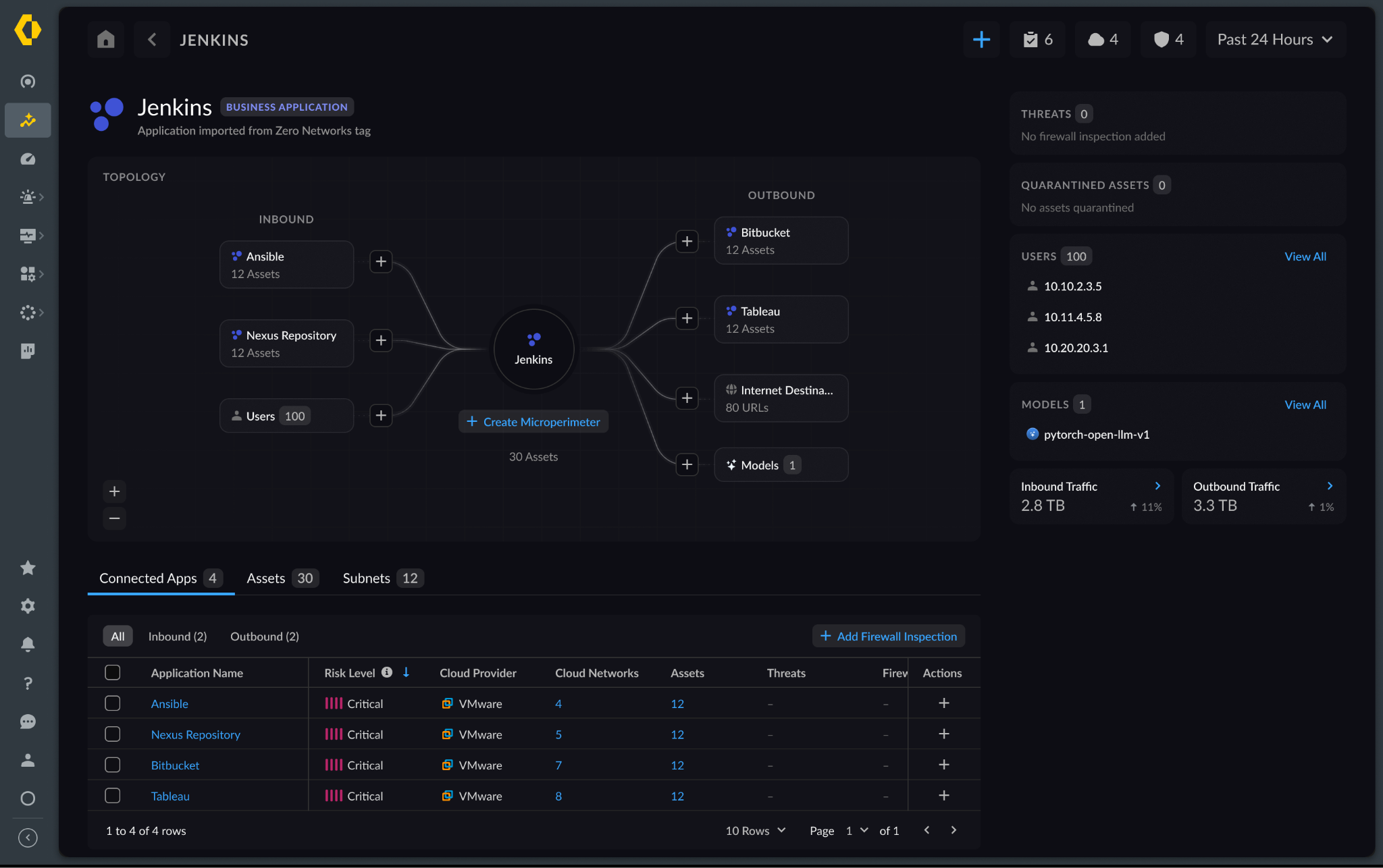The width and height of the screenshot is (1383, 868).
Task: Click the plus beside Nexus Repository node
Action: pyautogui.click(x=381, y=341)
